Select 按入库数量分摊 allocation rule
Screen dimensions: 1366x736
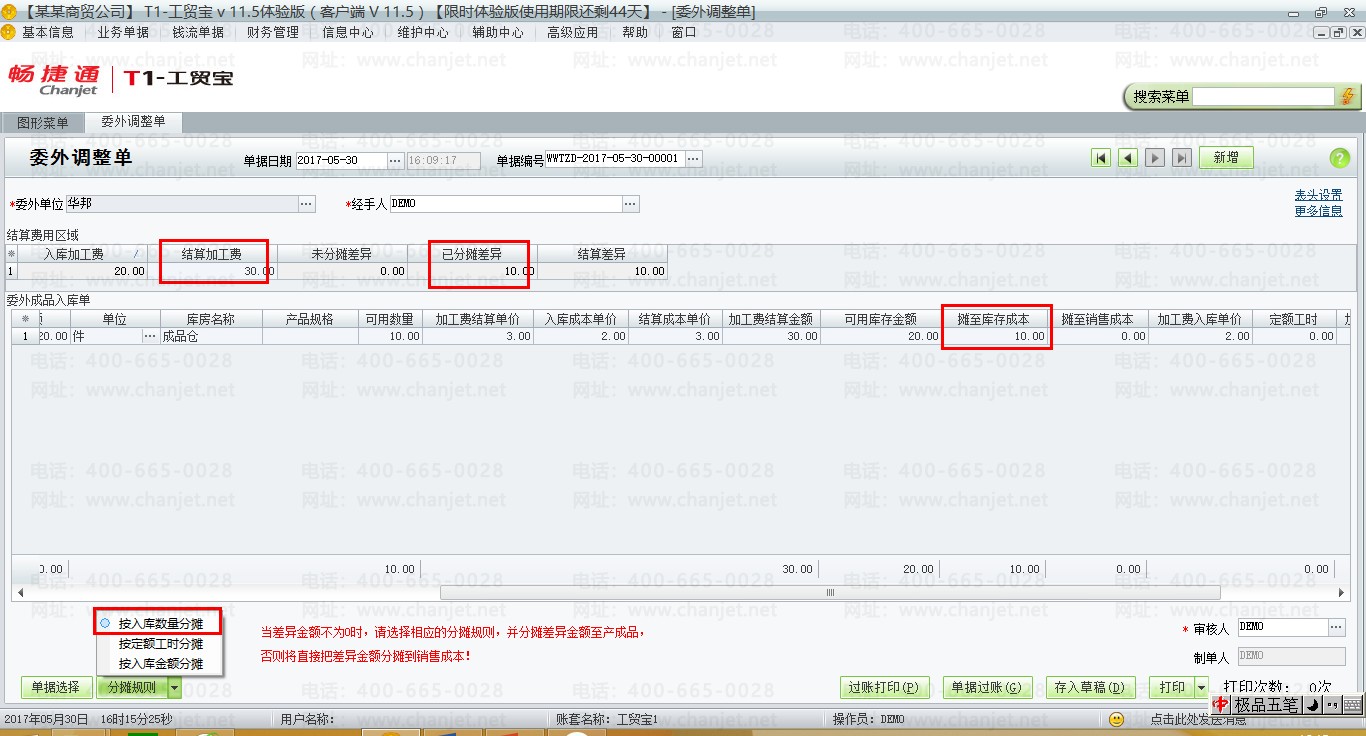click(x=160, y=624)
